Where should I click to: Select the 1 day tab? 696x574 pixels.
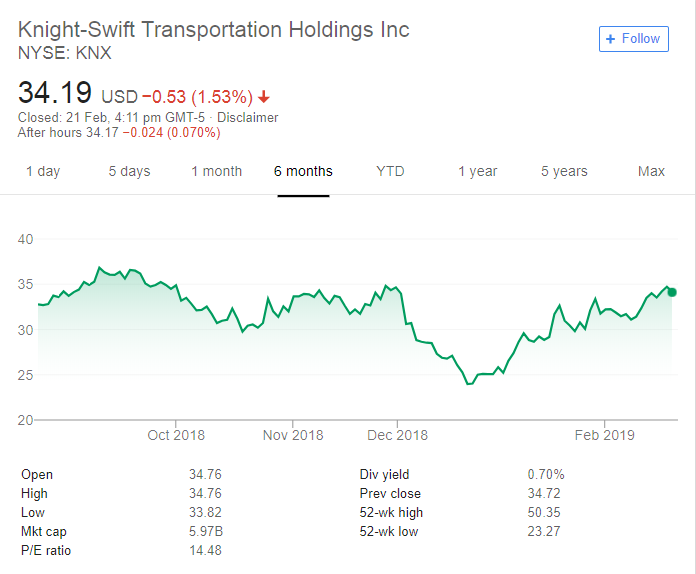click(x=43, y=171)
